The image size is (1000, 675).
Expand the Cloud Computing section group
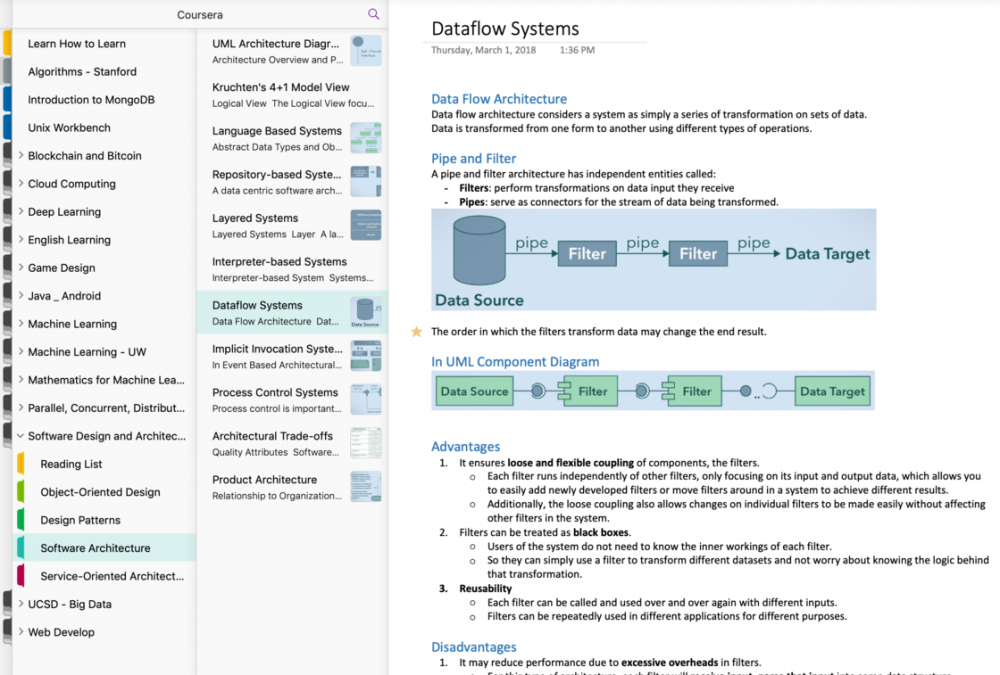[x=20, y=184]
